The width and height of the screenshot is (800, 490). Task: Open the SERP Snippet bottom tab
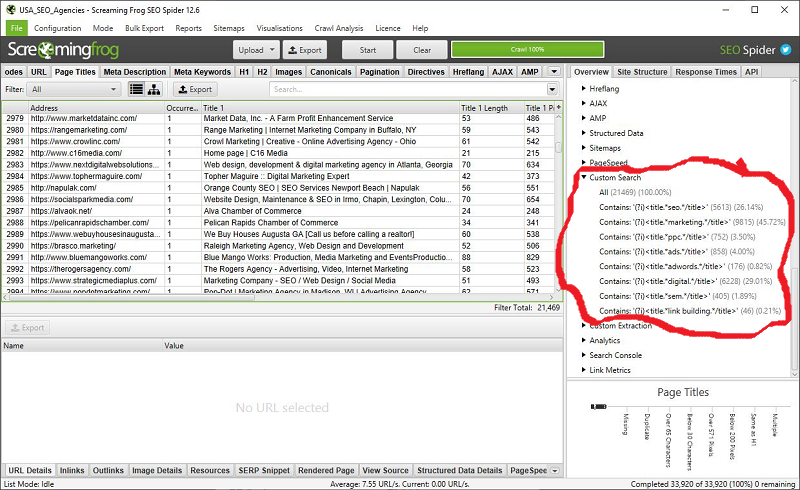point(264,470)
